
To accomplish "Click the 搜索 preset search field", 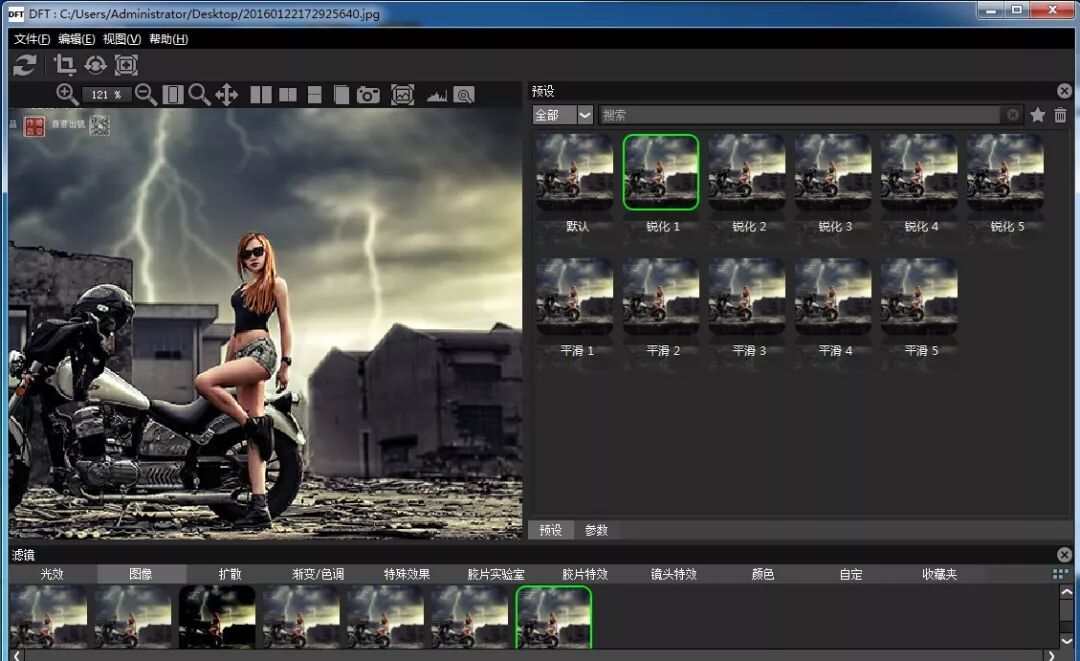I will pyautogui.click(x=799, y=115).
